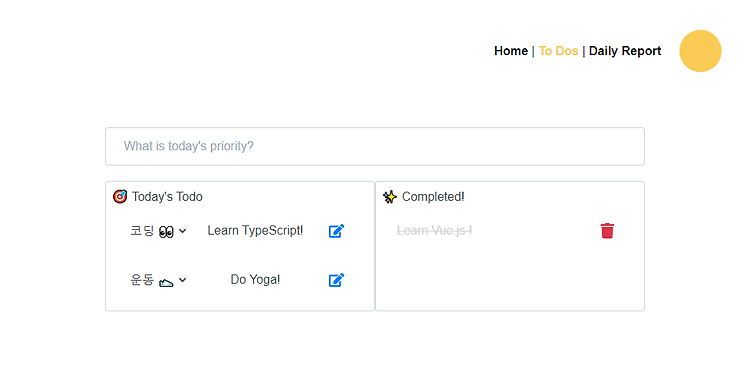Edit the Learn TypeScript! todo item
Screen dimensions: 750x378
click(336, 231)
